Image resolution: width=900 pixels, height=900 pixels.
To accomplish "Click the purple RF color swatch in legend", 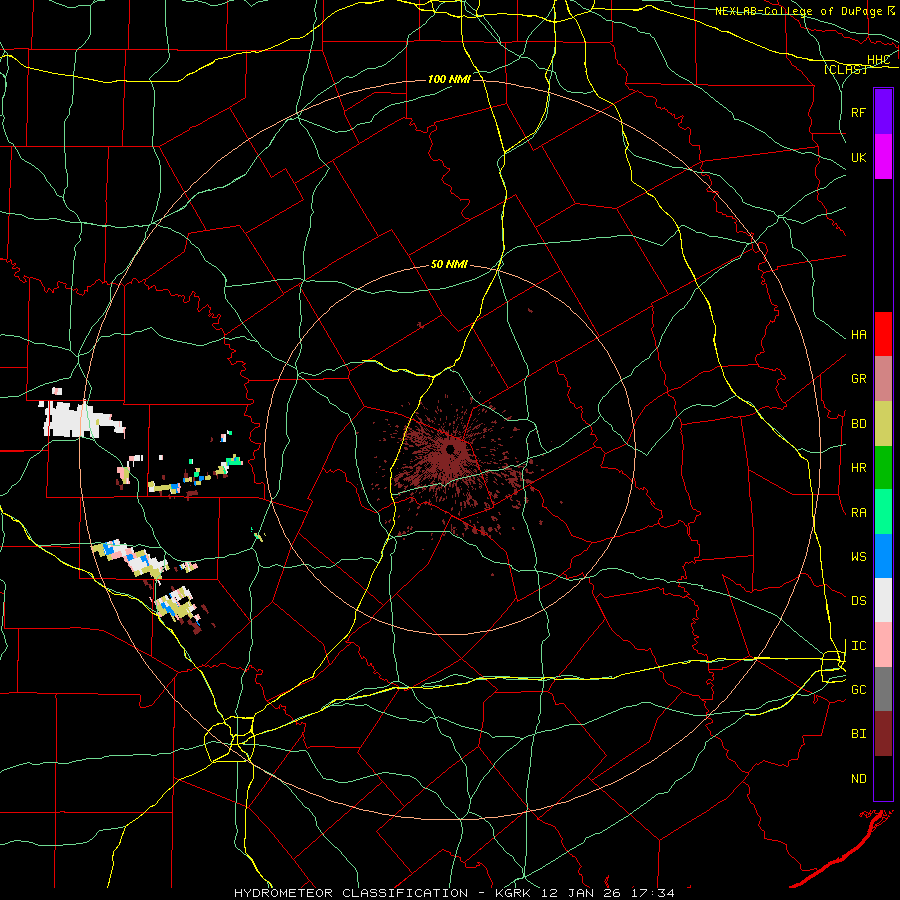I will coord(883,112).
